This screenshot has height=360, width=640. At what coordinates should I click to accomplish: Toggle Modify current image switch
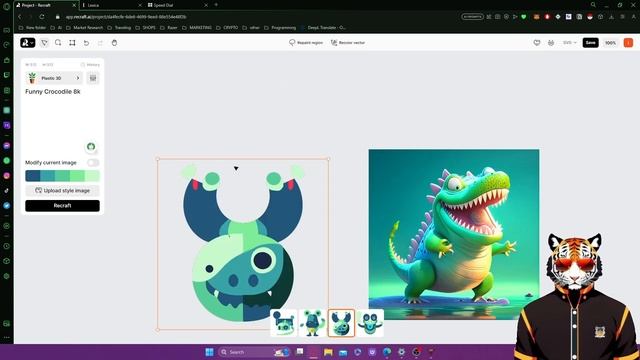93,162
